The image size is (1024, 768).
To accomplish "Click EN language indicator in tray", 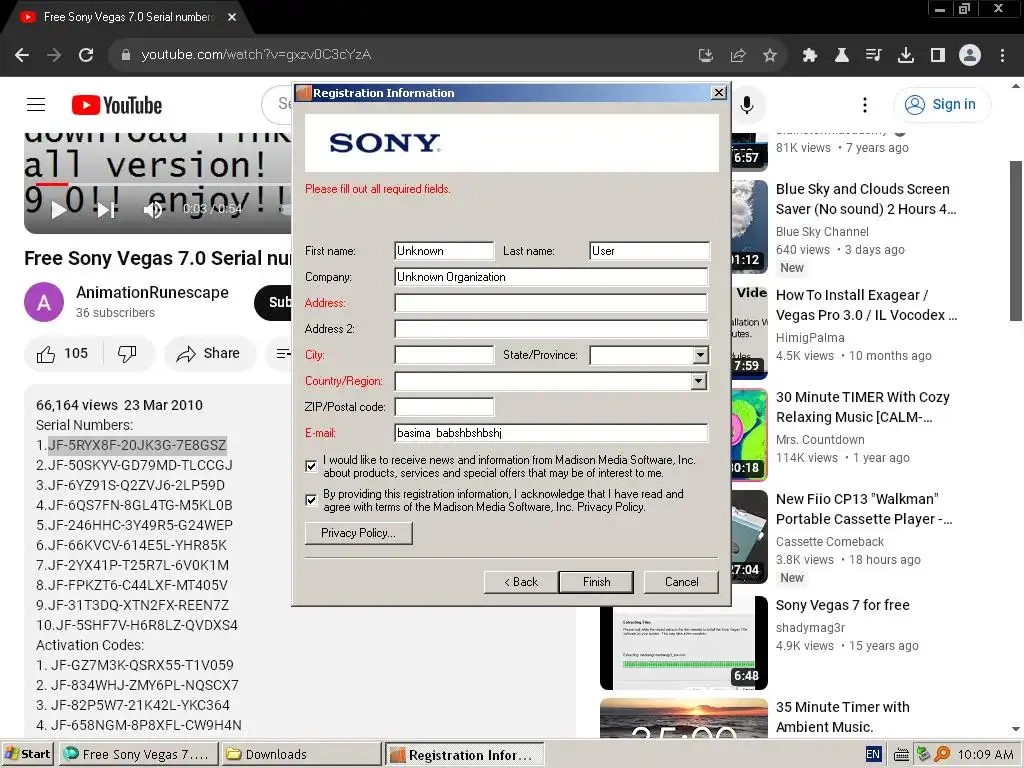I will click(x=873, y=754).
